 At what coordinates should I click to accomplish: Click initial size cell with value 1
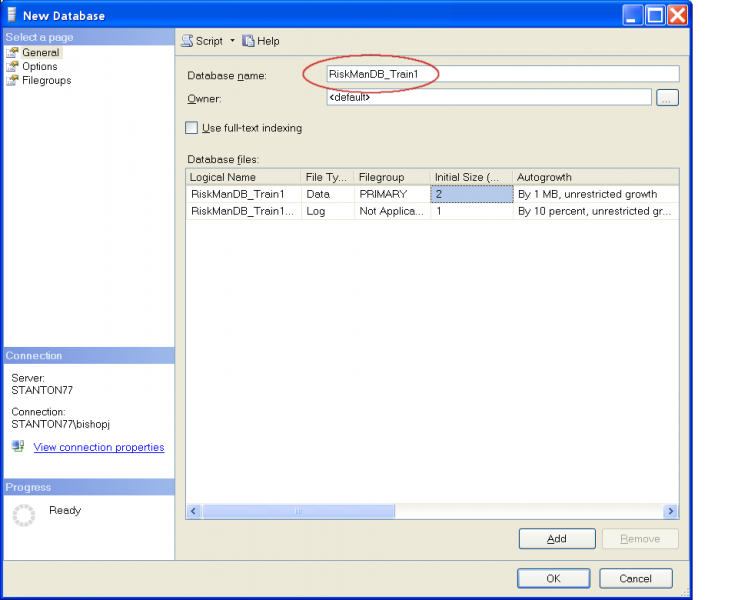(472, 211)
